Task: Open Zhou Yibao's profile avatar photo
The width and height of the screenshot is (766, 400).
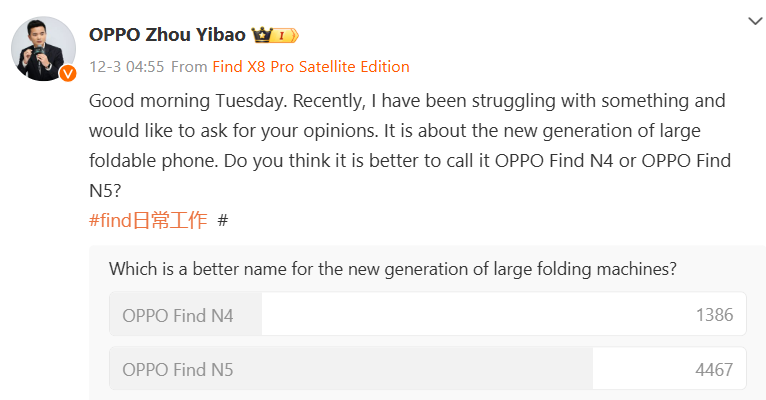Action: 43,49
